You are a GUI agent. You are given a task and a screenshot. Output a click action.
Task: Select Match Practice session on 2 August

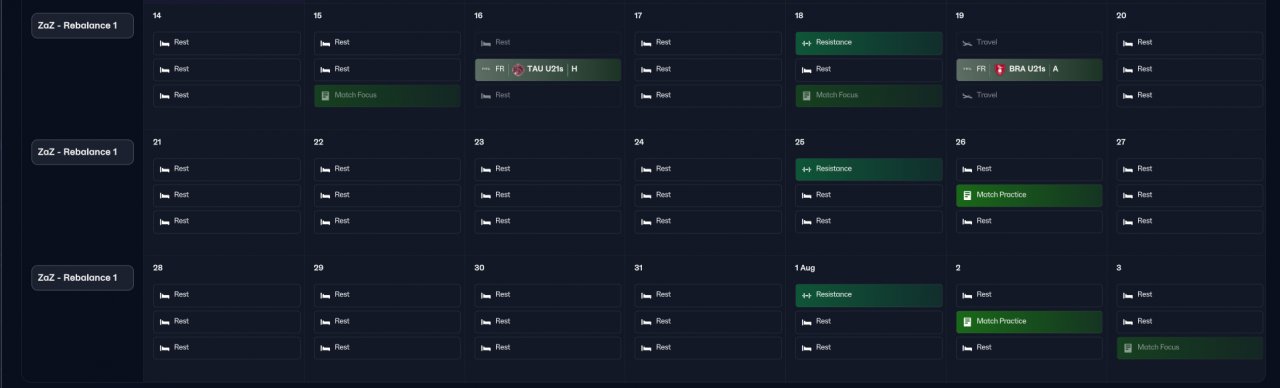[1030, 321]
